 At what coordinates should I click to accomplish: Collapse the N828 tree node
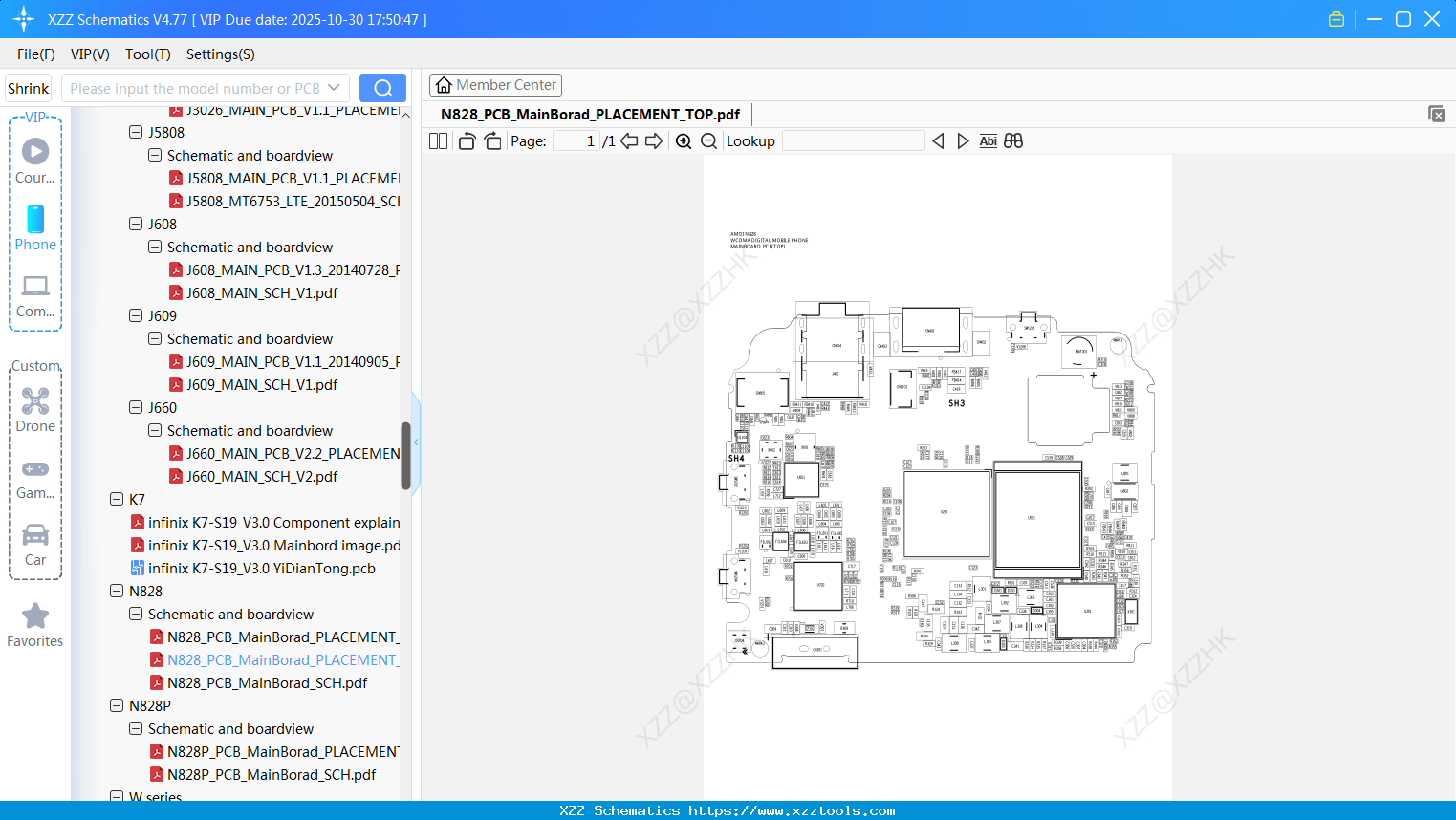pos(116,591)
